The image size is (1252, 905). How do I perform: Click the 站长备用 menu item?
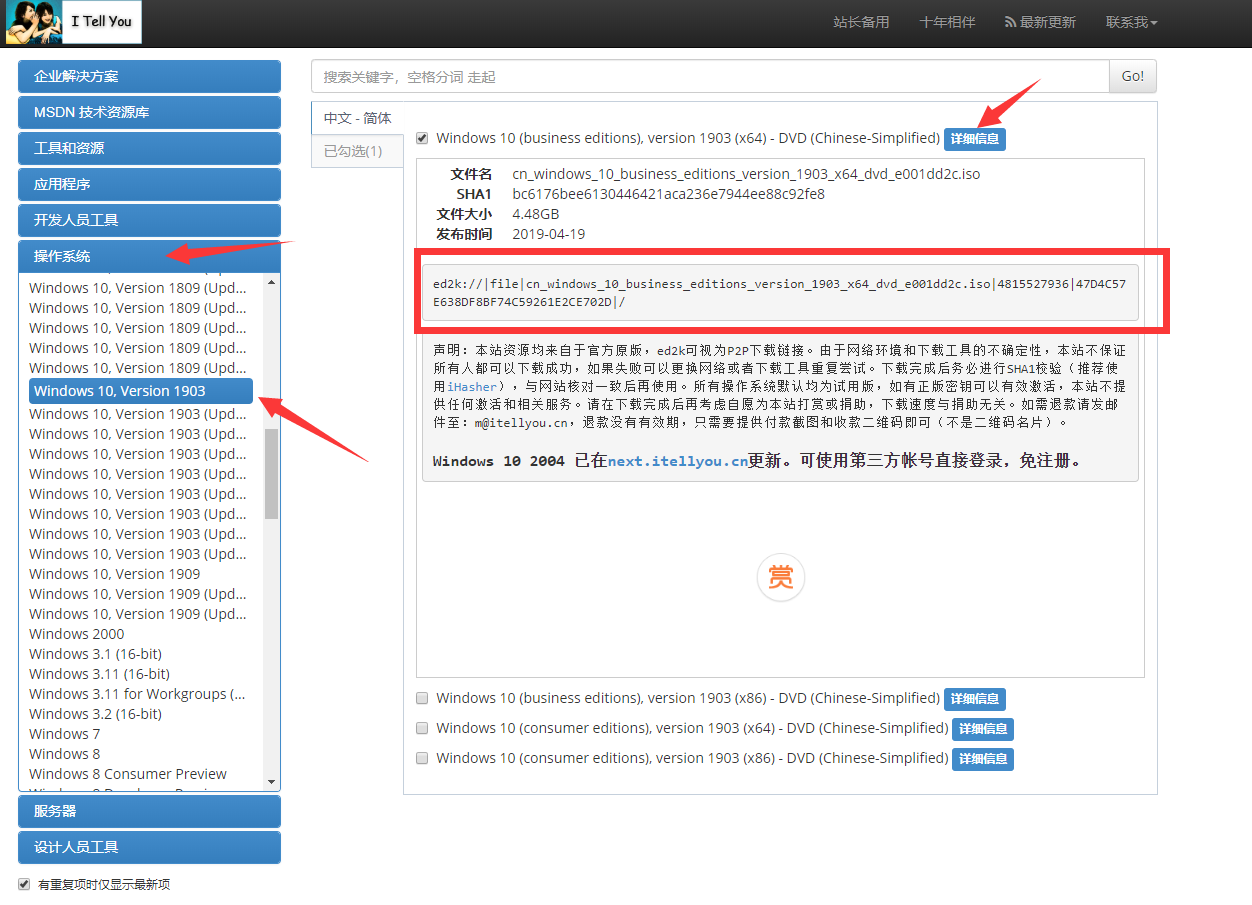pyautogui.click(x=861, y=22)
